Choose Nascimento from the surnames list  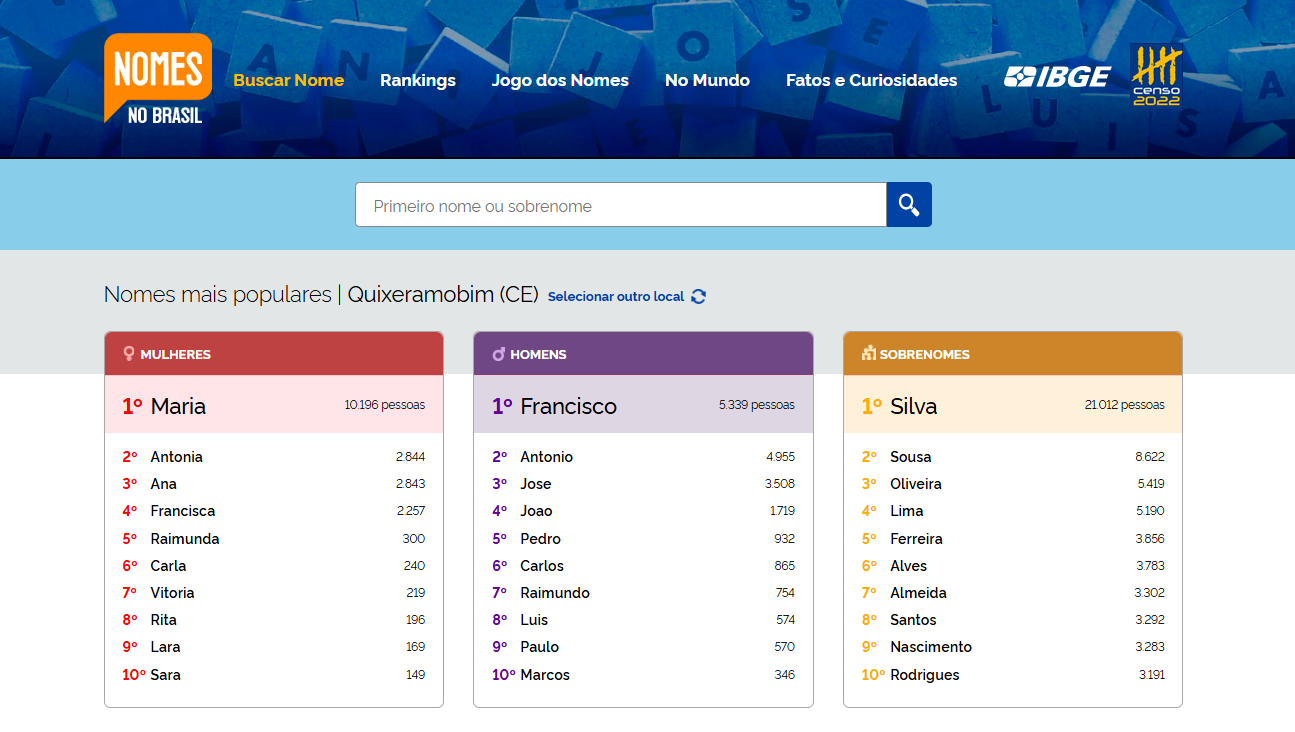pyautogui.click(x=930, y=647)
